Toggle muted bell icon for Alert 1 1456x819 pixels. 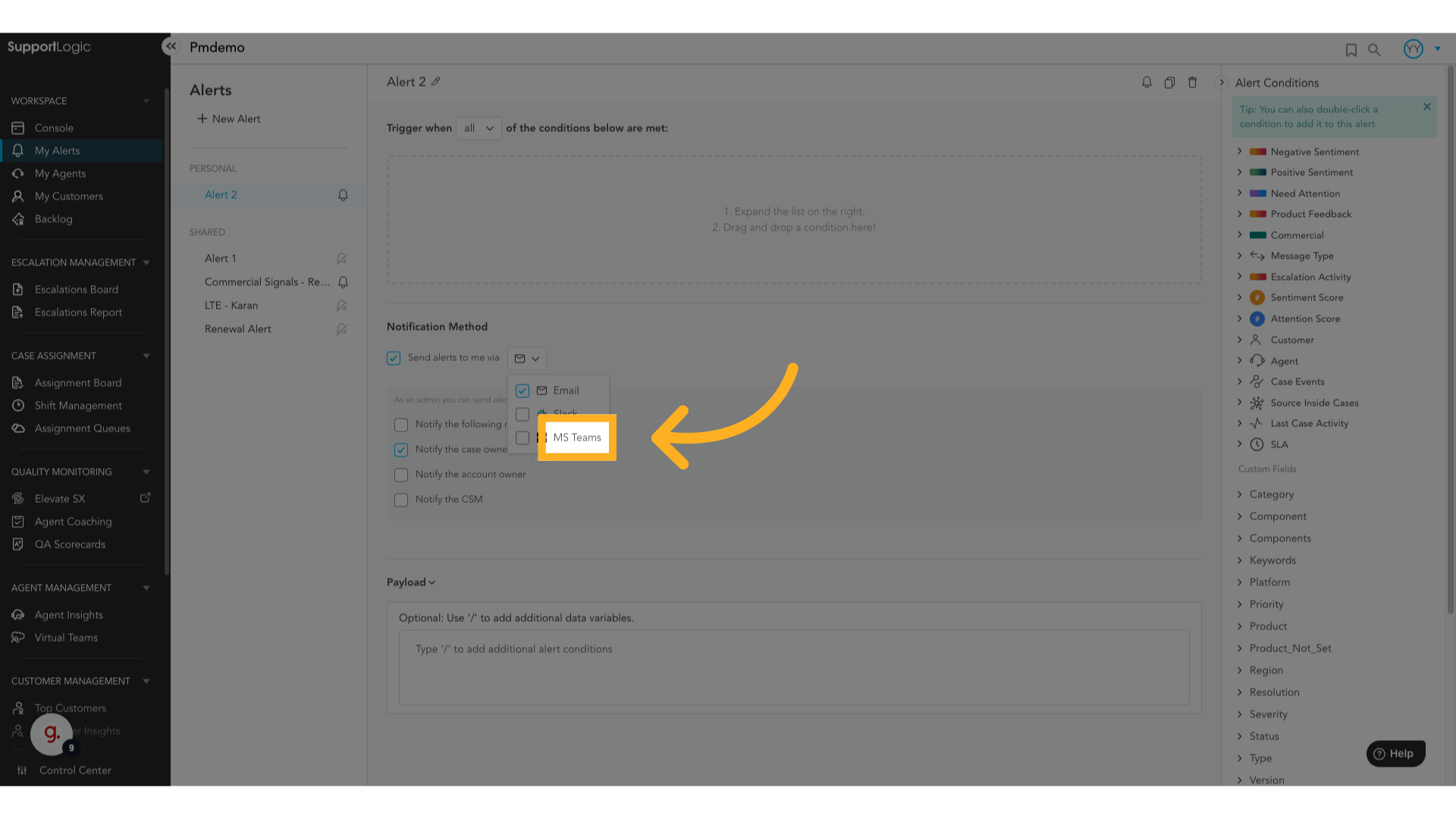342,259
